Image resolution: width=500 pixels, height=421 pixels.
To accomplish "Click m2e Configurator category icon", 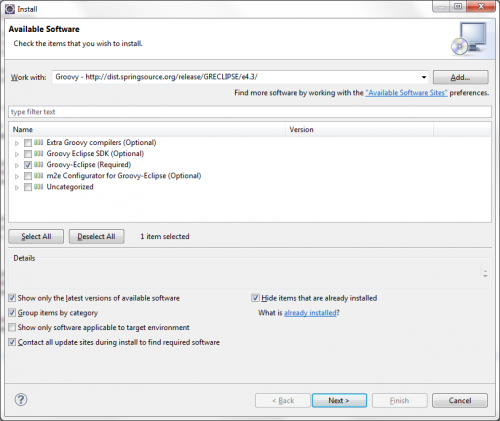I will click(x=39, y=176).
